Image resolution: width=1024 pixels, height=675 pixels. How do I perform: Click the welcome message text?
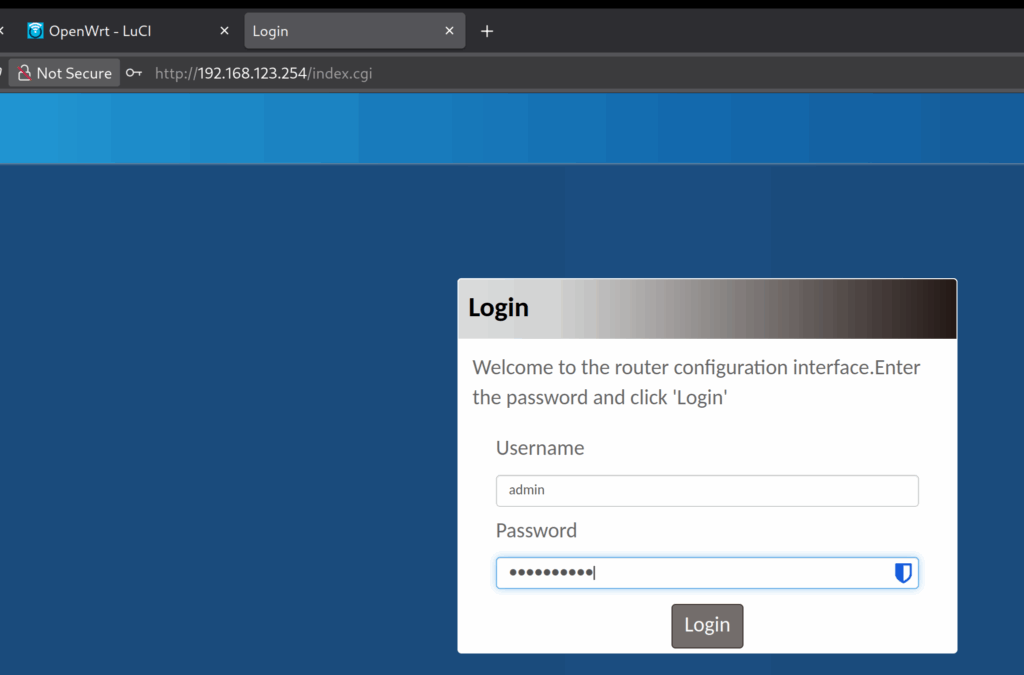pyautogui.click(x=696, y=382)
